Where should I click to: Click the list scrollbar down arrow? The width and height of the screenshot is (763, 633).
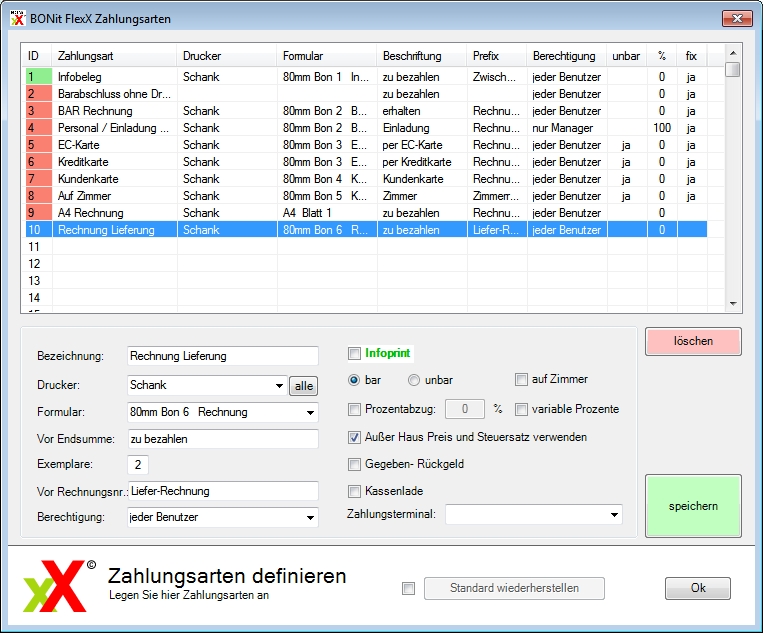pos(733,304)
